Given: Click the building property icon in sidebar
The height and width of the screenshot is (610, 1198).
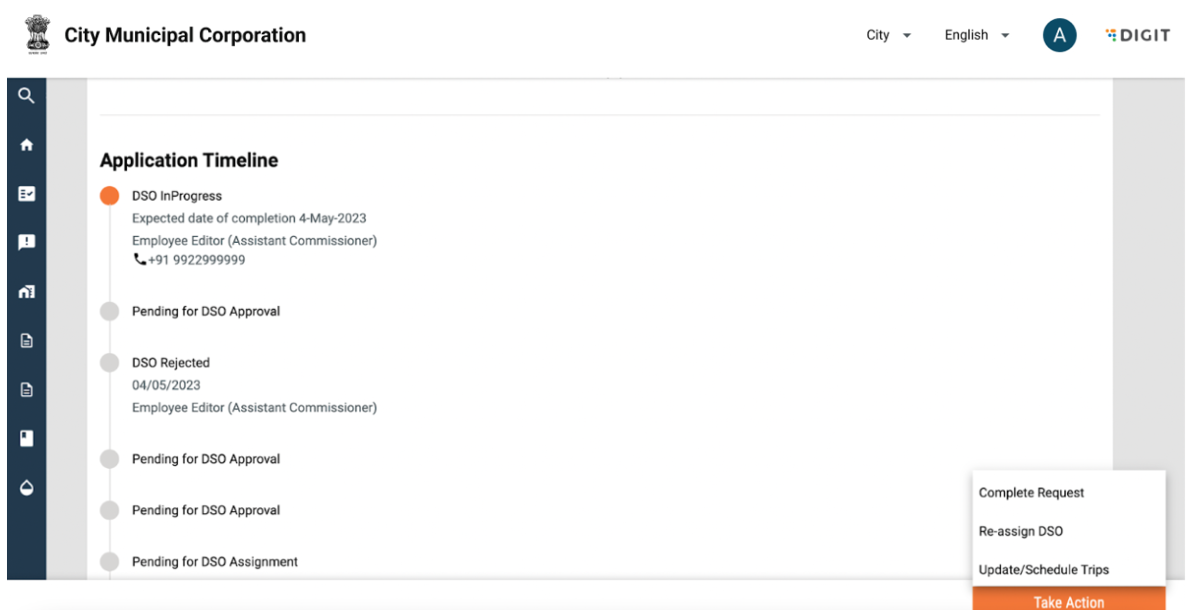Looking at the screenshot, I should click(x=26, y=292).
